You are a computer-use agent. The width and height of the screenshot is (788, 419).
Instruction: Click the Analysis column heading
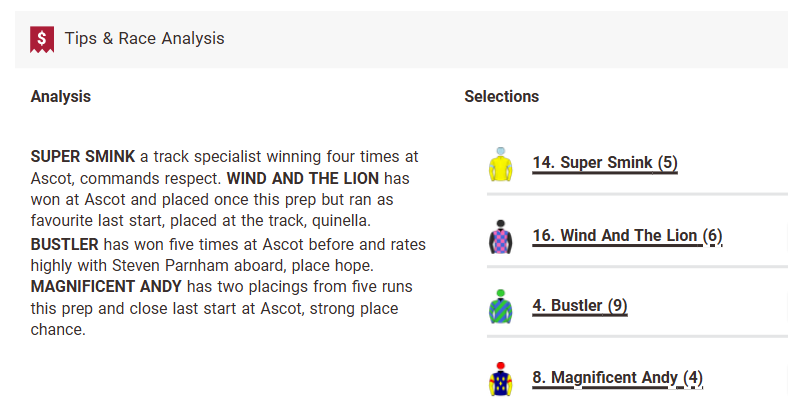pyautogui.click(x=61, y=97)
